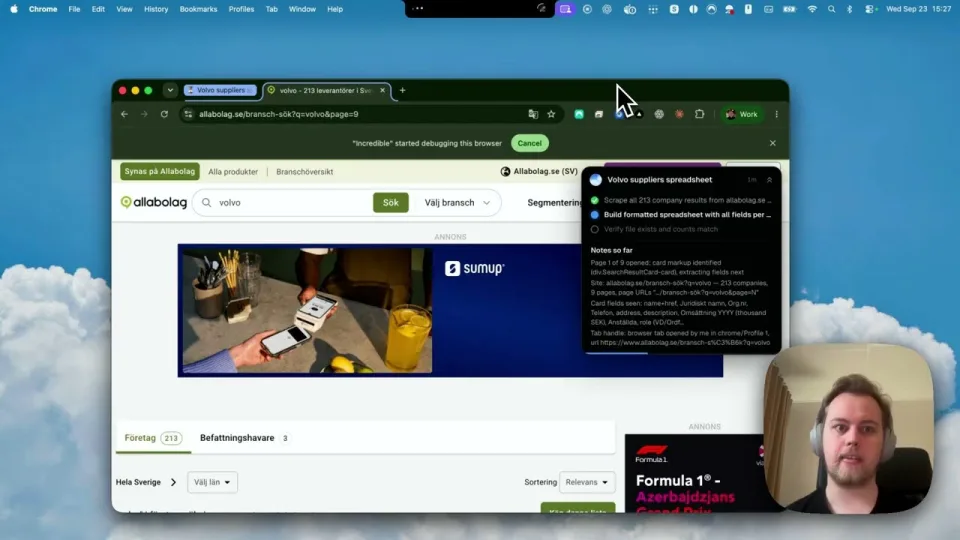Click the Volvo suppliers spreadsheet orb icon
The width and height of the screenshot is (960, 540).
pos(596,180)
